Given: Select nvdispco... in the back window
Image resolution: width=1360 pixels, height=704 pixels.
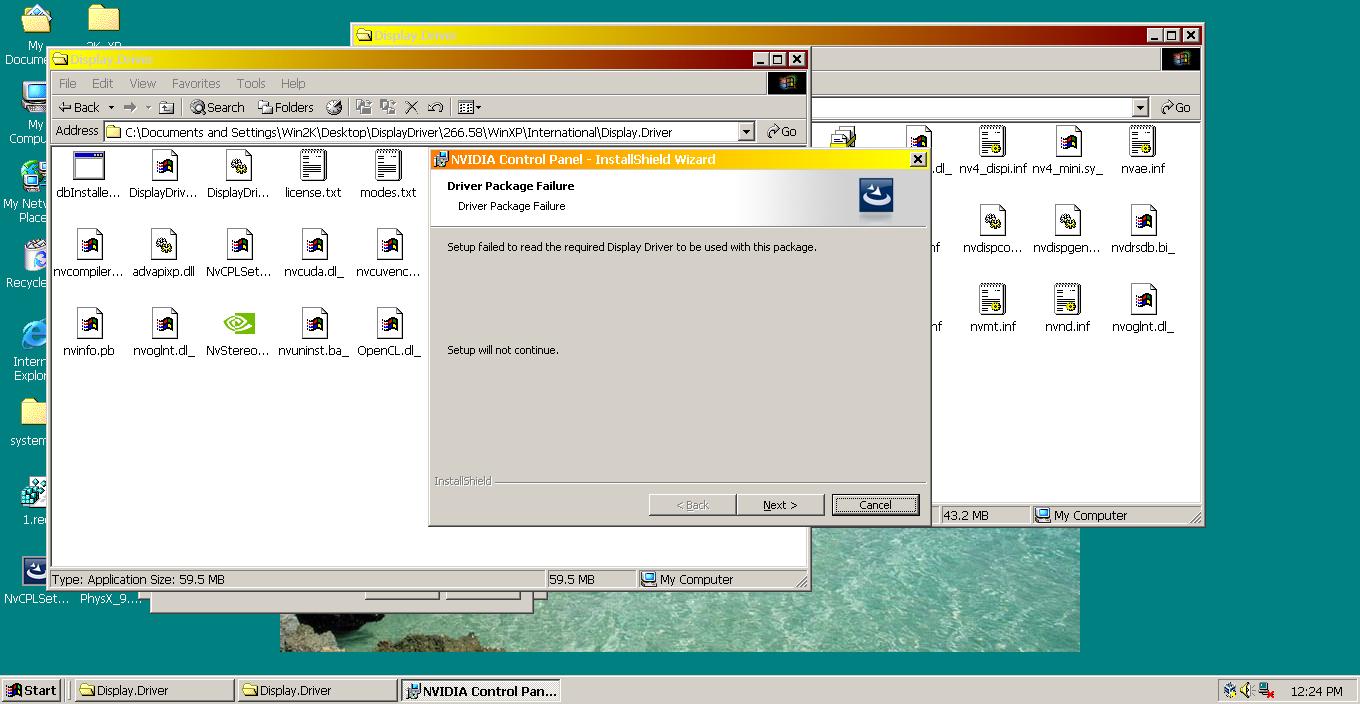Looking at the screenshot, I should [x=993, y=230].
